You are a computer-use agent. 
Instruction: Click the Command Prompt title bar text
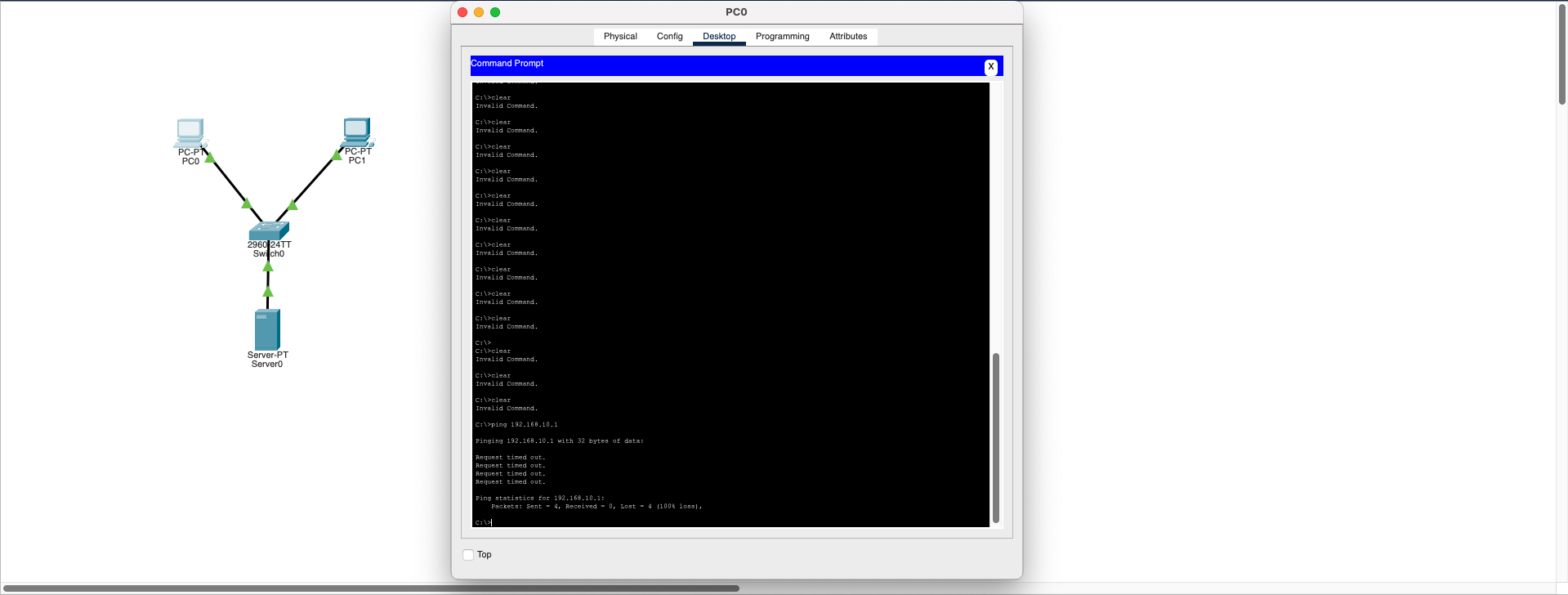[507, 64]
